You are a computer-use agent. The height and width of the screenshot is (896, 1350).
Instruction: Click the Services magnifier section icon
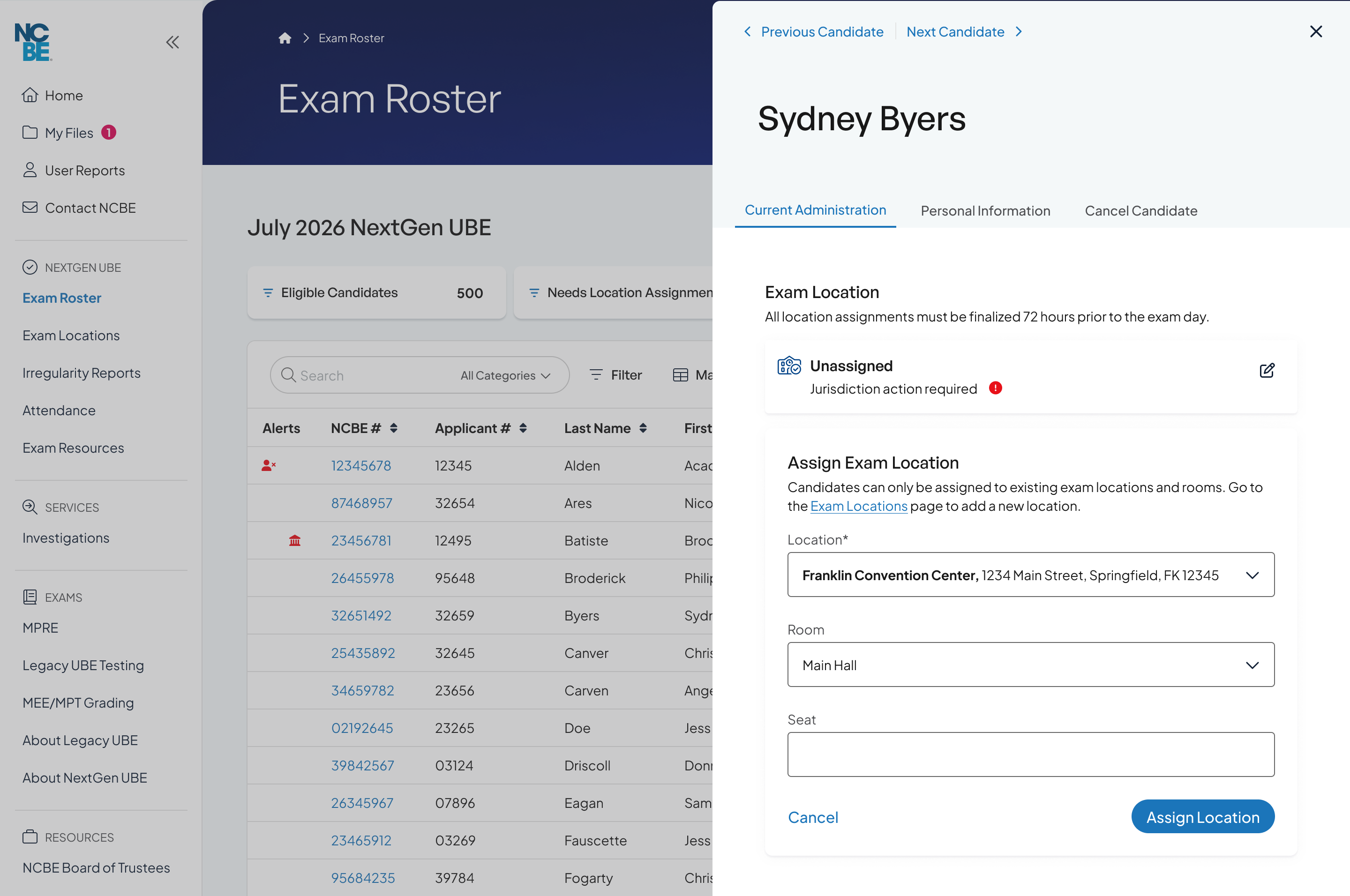click(x=30, y=507)
